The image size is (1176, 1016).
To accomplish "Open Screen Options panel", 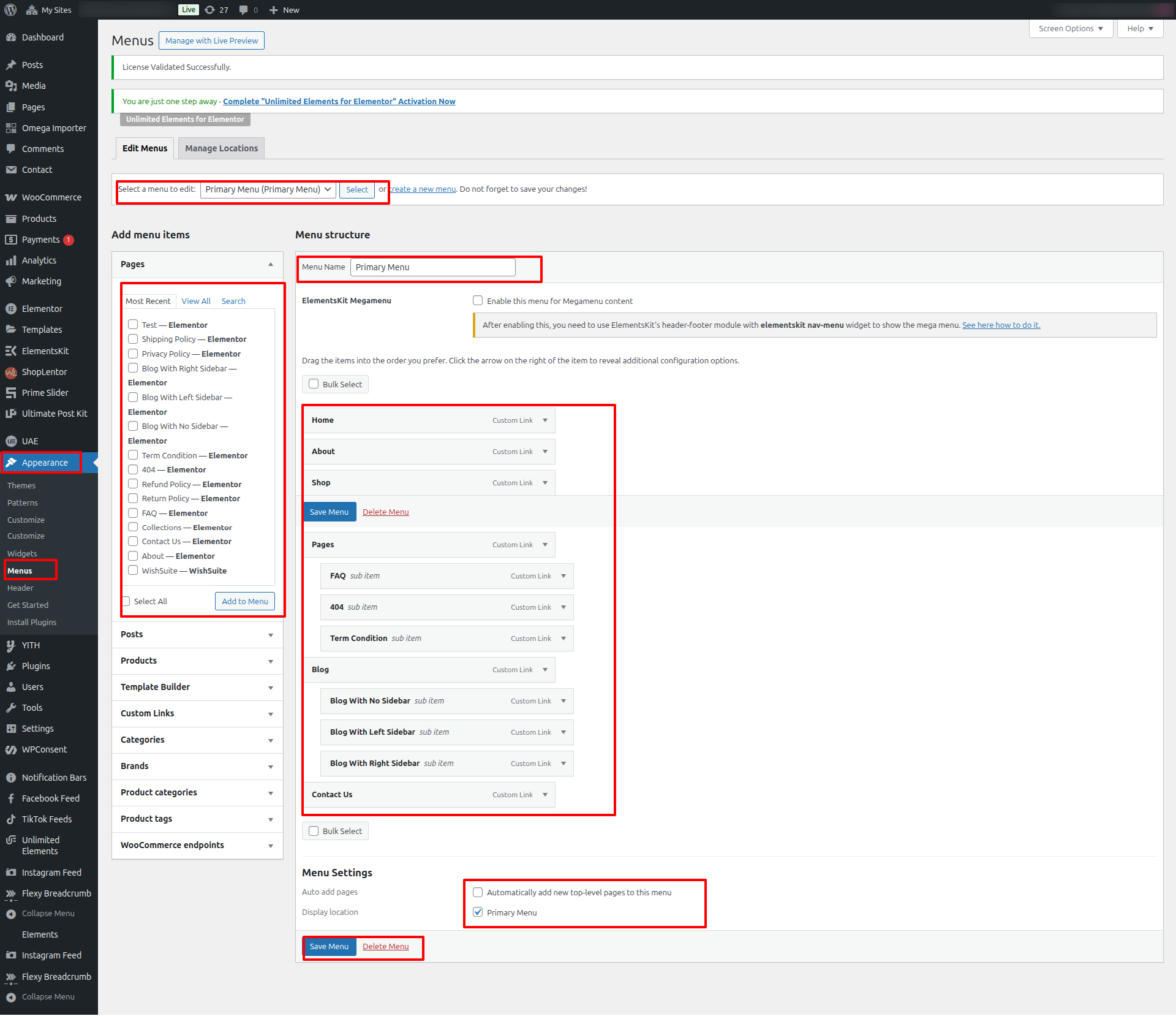I will 1070,29.
